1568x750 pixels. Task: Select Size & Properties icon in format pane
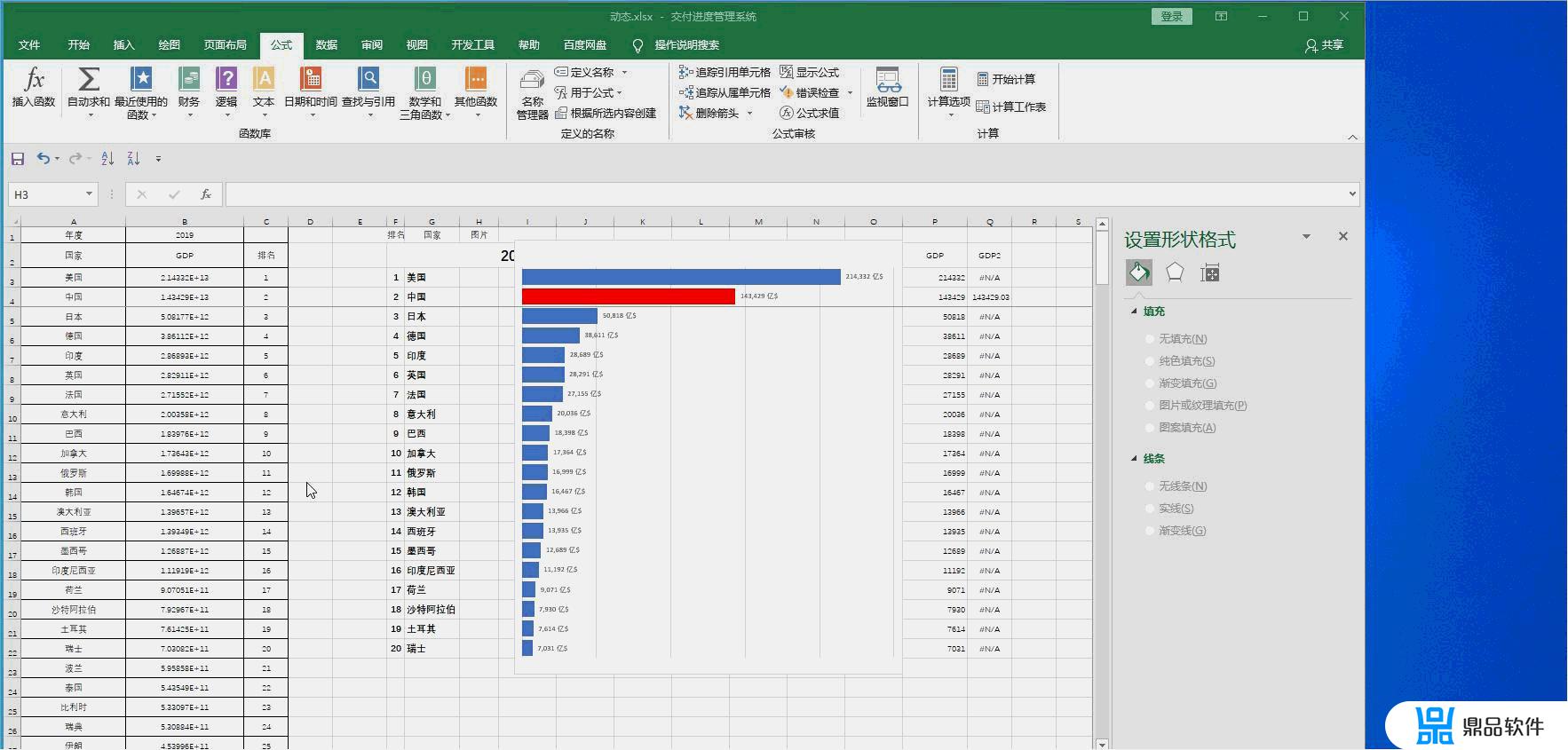1210,272
